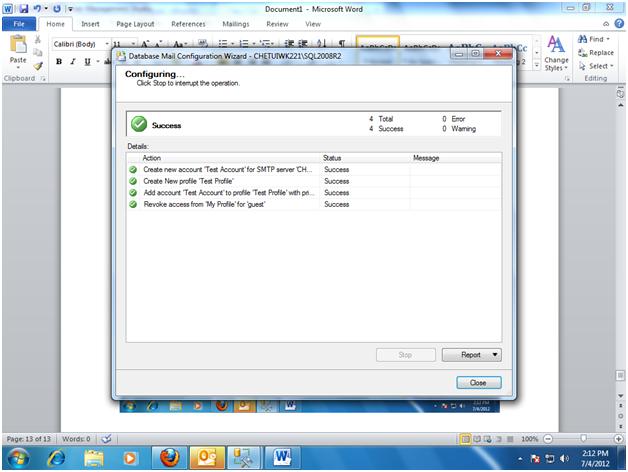Click the proofing check icon in status bar
This screenshot has width=628, height=472.
pyautogui.click(x=107, y=439)
